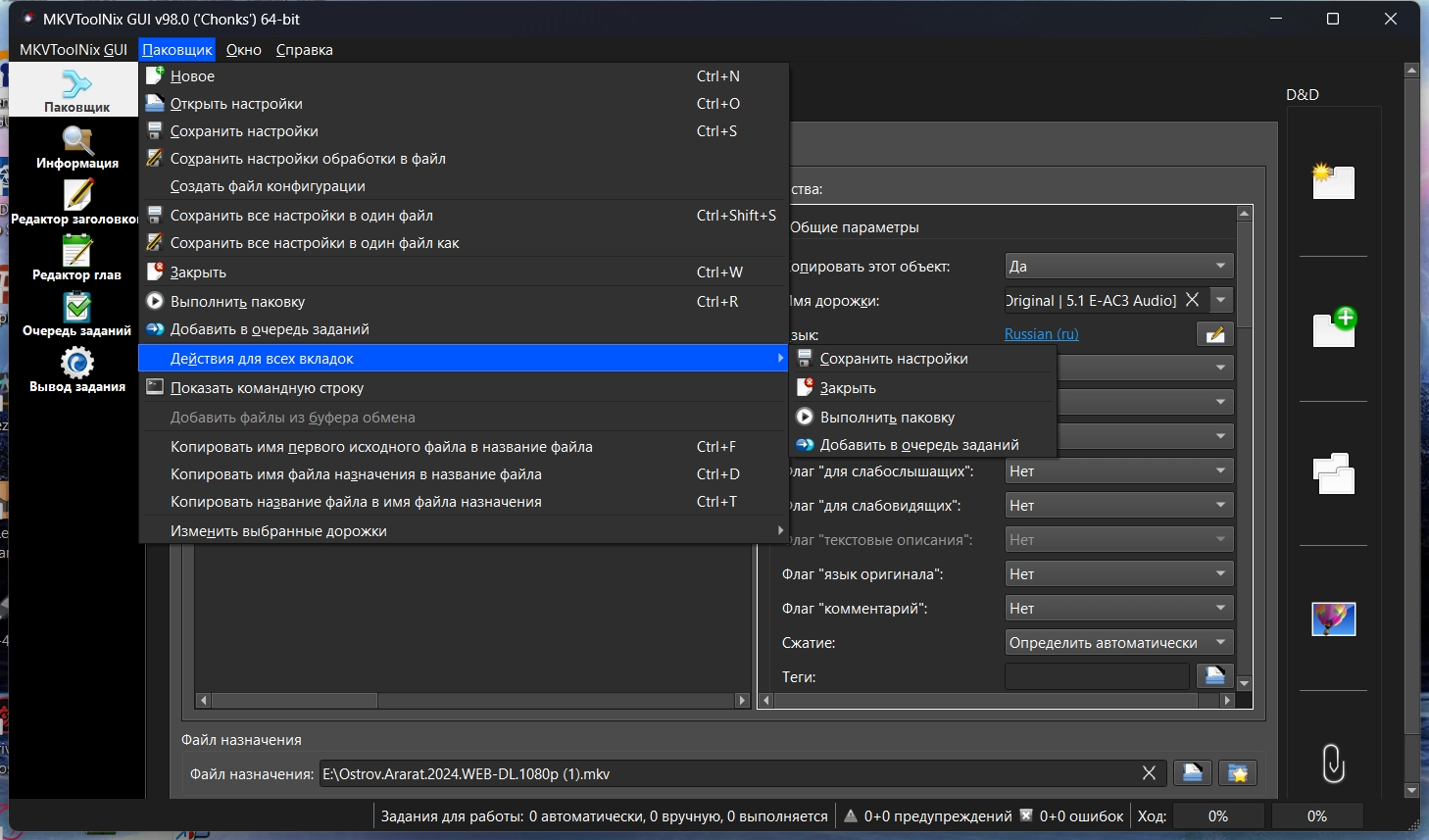Browse for destination file folder icon
The height and width of the screenshot is (840, 1429).
tap(1192, 773)
